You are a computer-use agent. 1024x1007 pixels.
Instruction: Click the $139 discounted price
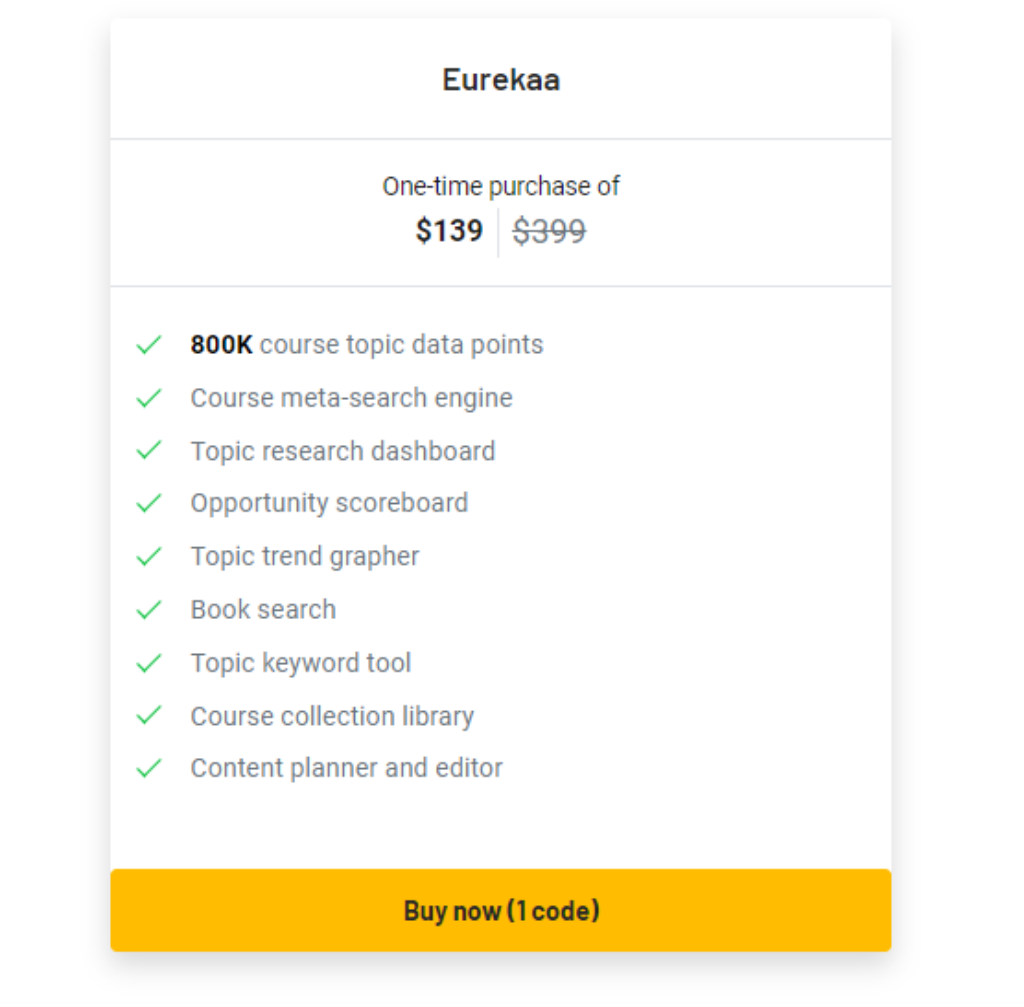[449, 231]
